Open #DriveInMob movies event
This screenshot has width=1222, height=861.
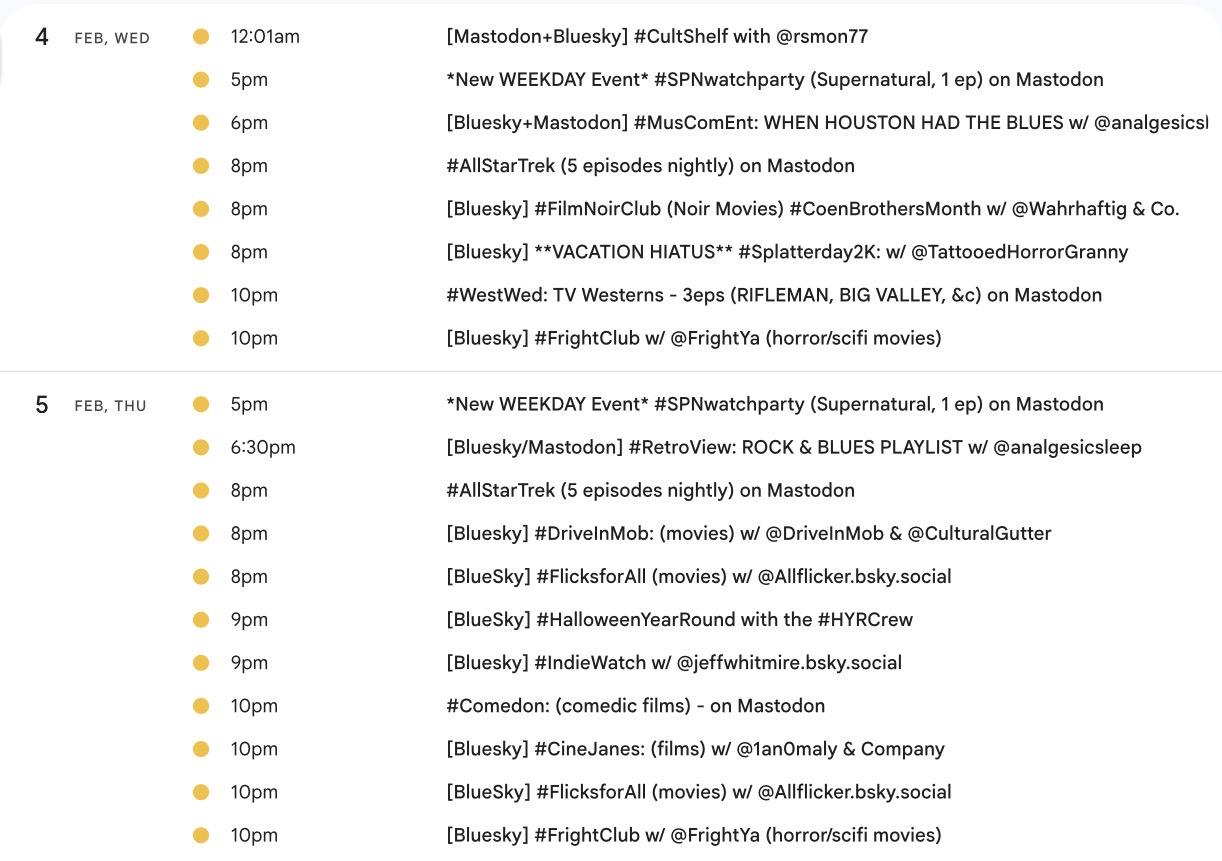coord(748,533)
